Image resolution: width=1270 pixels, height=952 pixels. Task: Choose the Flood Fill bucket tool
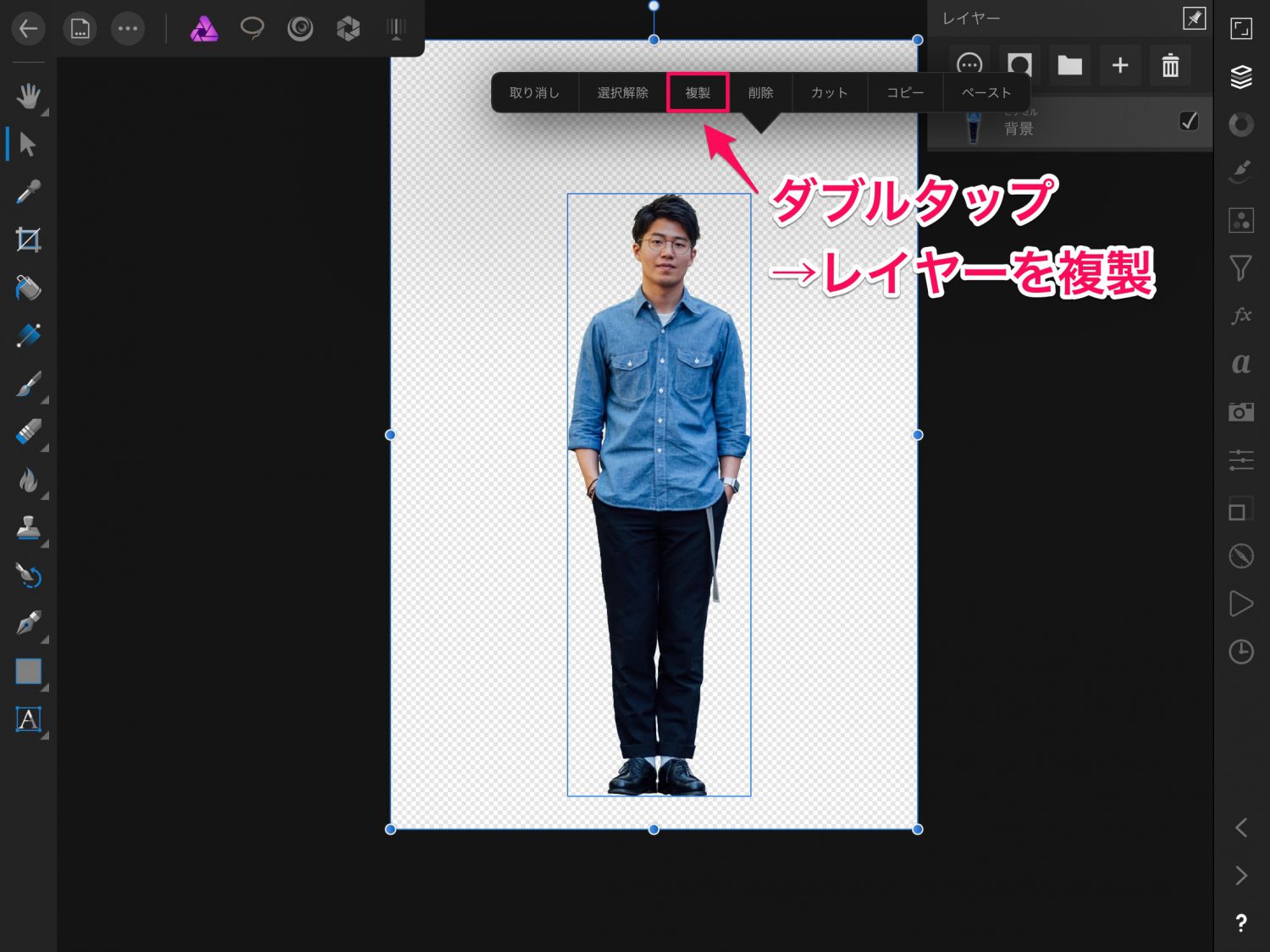point(28,289)
